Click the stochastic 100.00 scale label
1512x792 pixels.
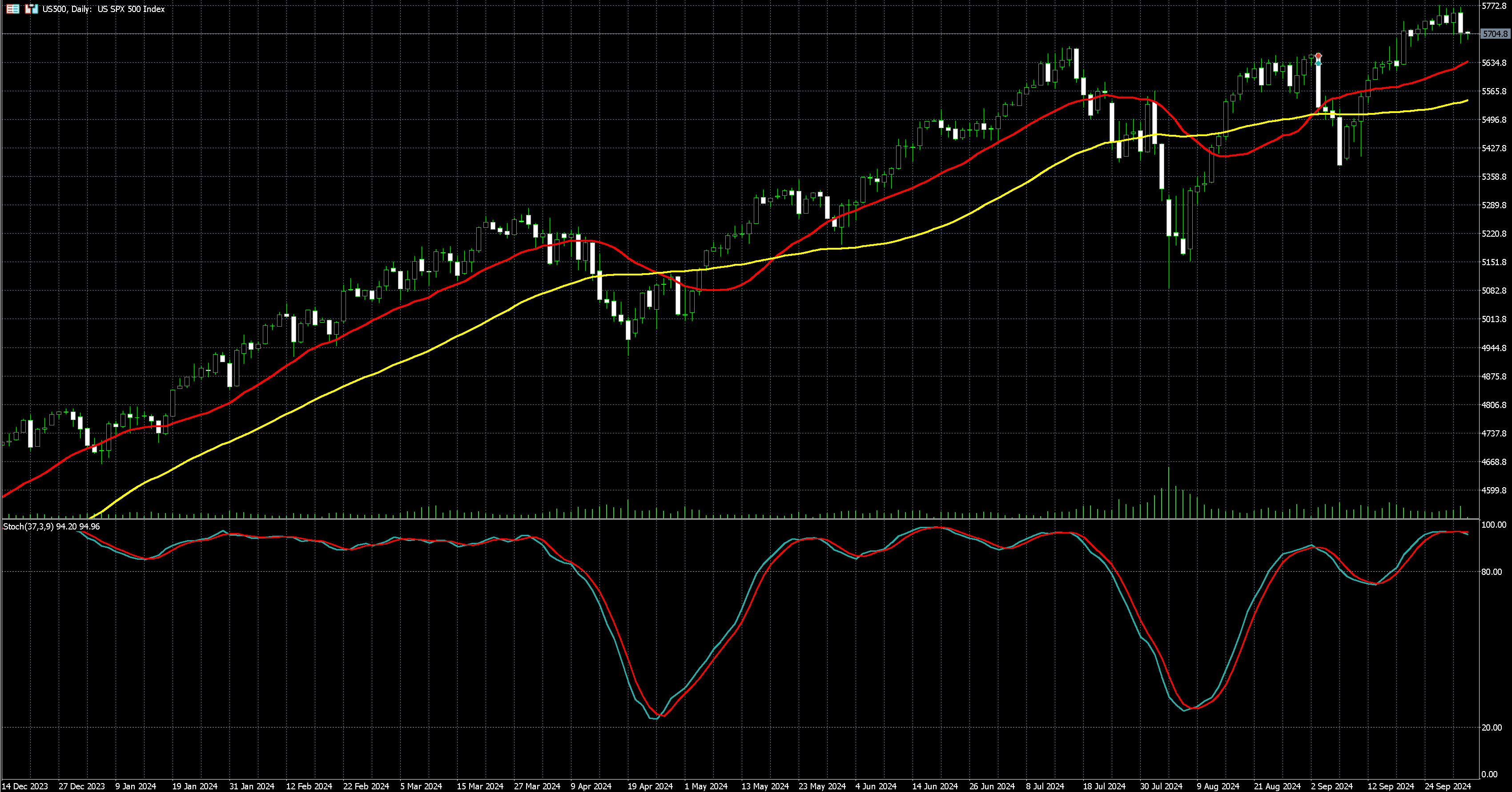pos(1493,525)
